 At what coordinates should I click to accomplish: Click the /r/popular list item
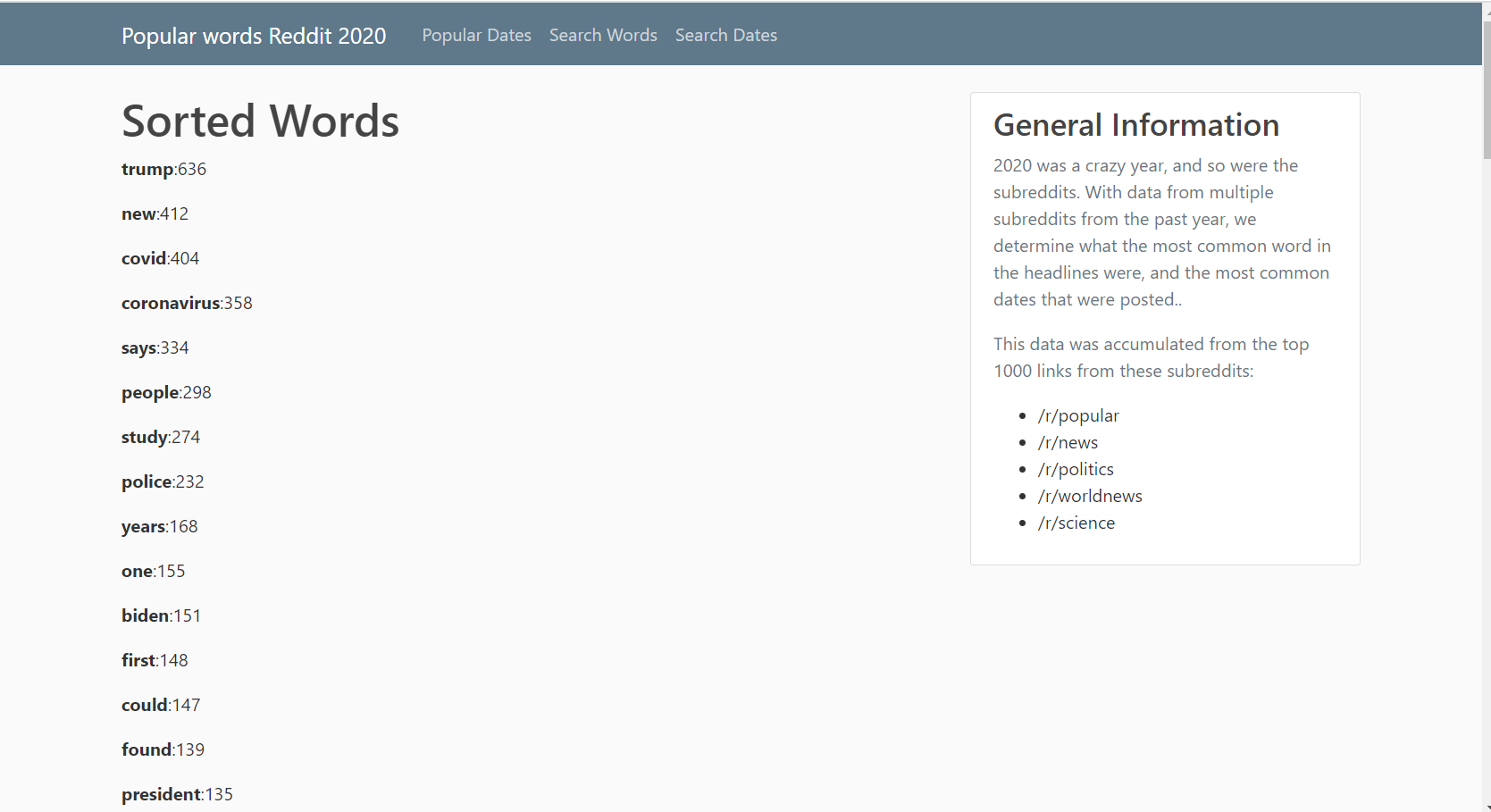click(x=1078, y=415)
